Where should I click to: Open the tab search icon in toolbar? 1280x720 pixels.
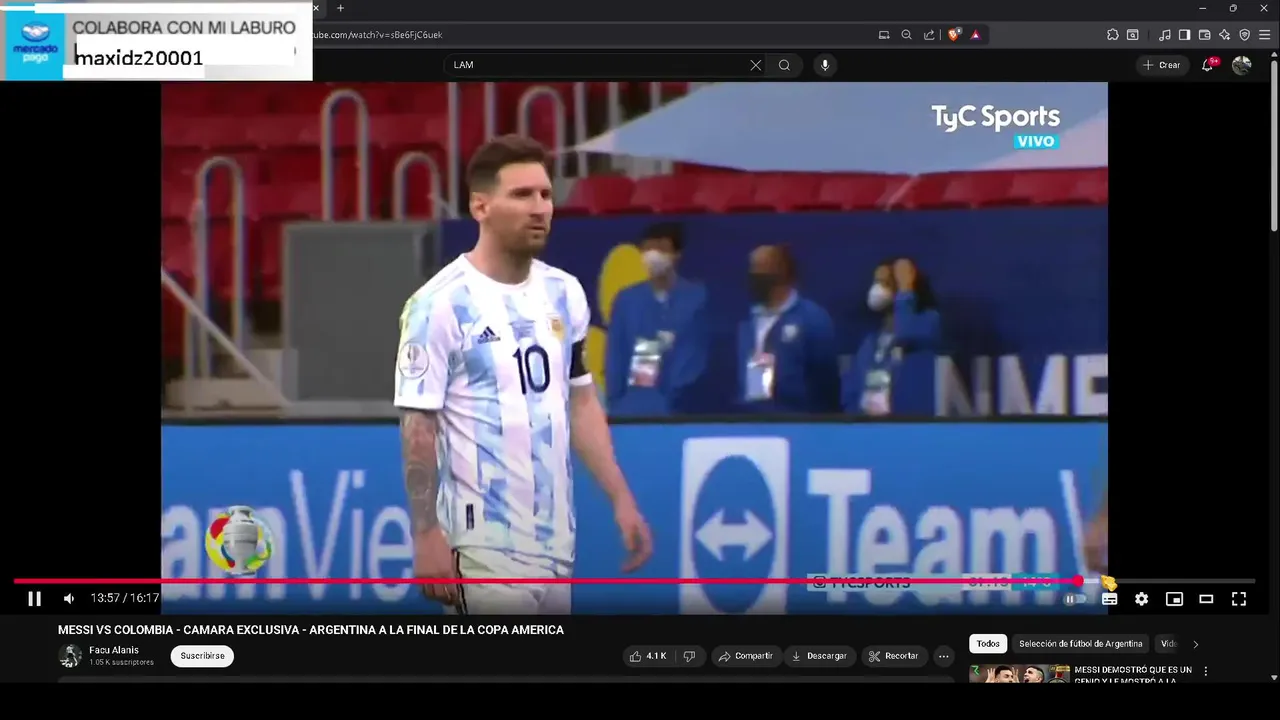(x=1133, y=35)
